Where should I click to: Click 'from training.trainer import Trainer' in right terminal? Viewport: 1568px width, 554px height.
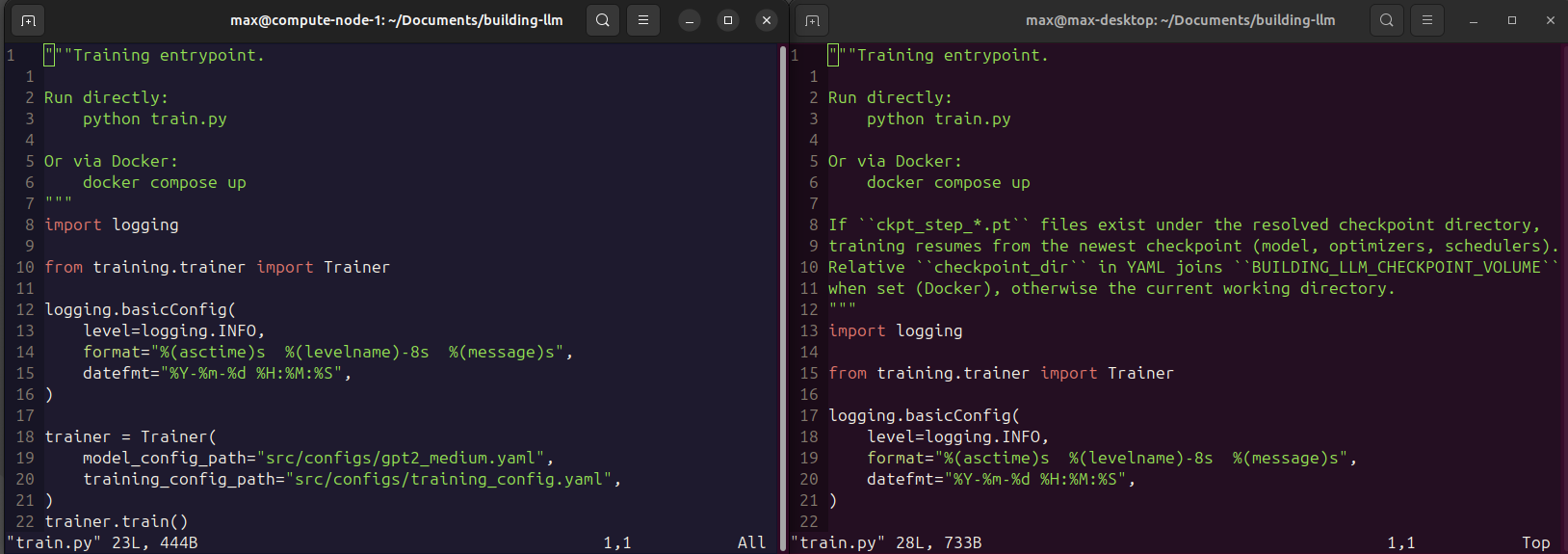coord(1002,374)
